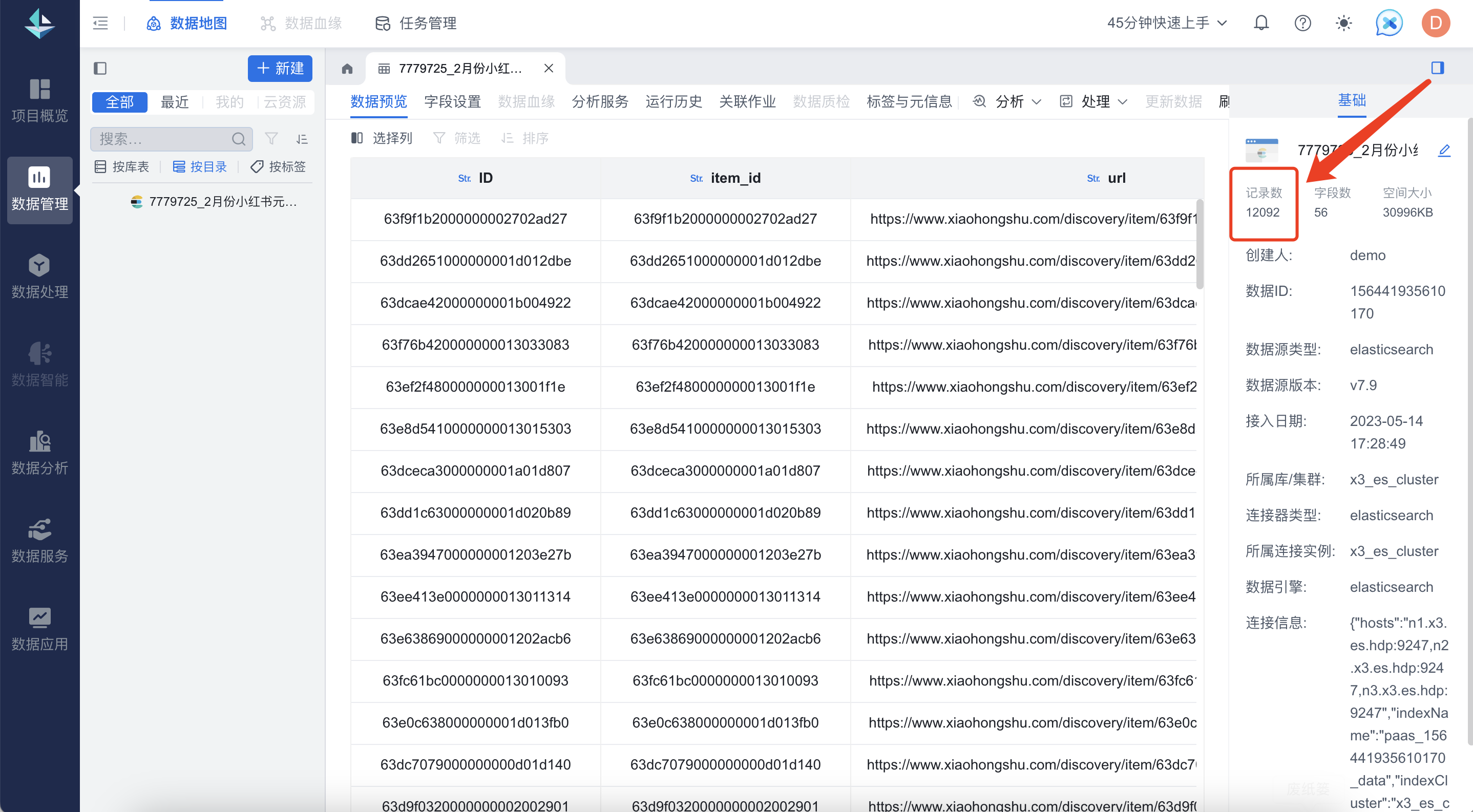This screenshot has height=812, width=1473.
Task: Select the 运行历史 tab
Action: pos(674,102)
